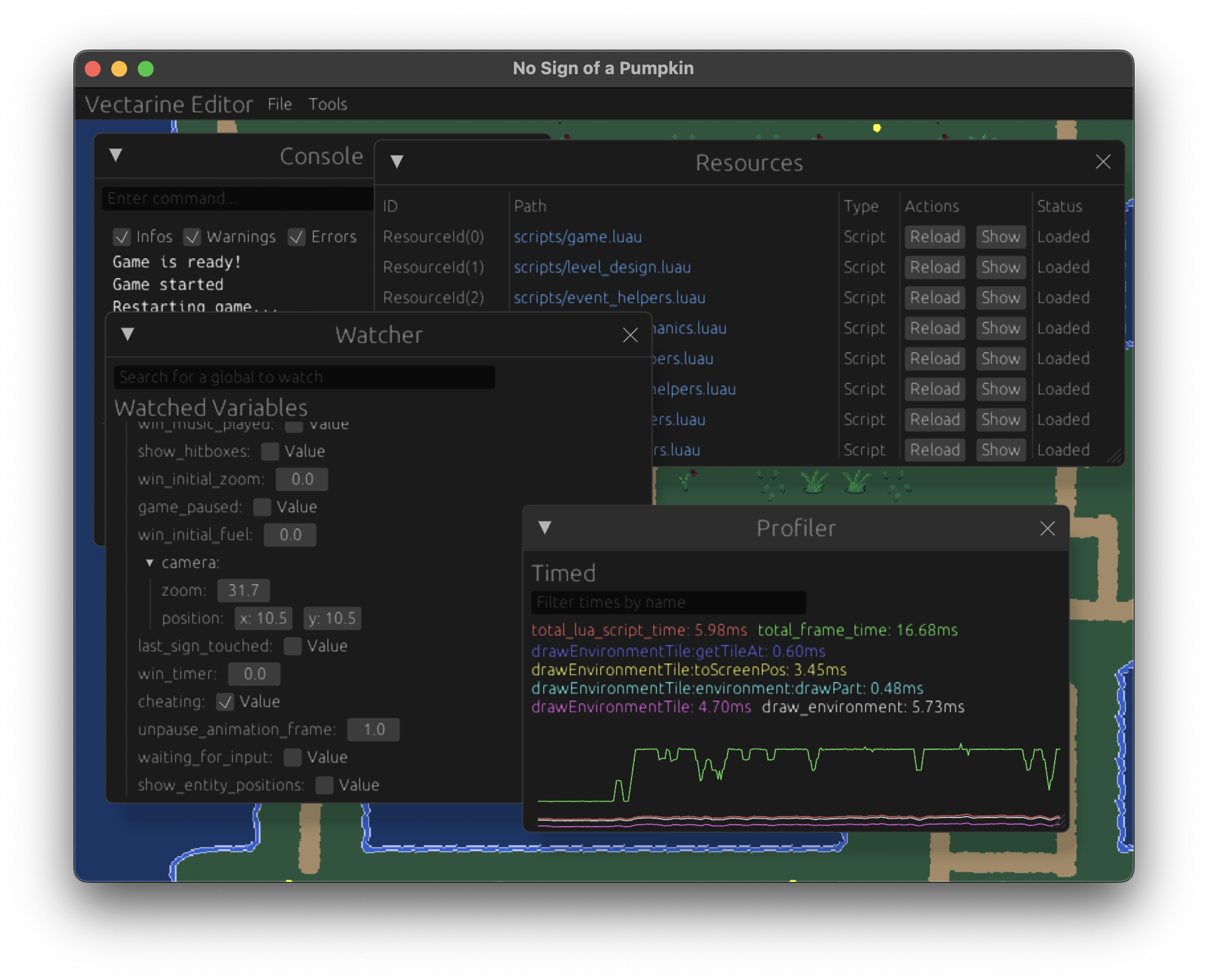This screenshot has height=980, width=1208.
Task: Click draw_environment timing entry
Action: coord(863,707)
